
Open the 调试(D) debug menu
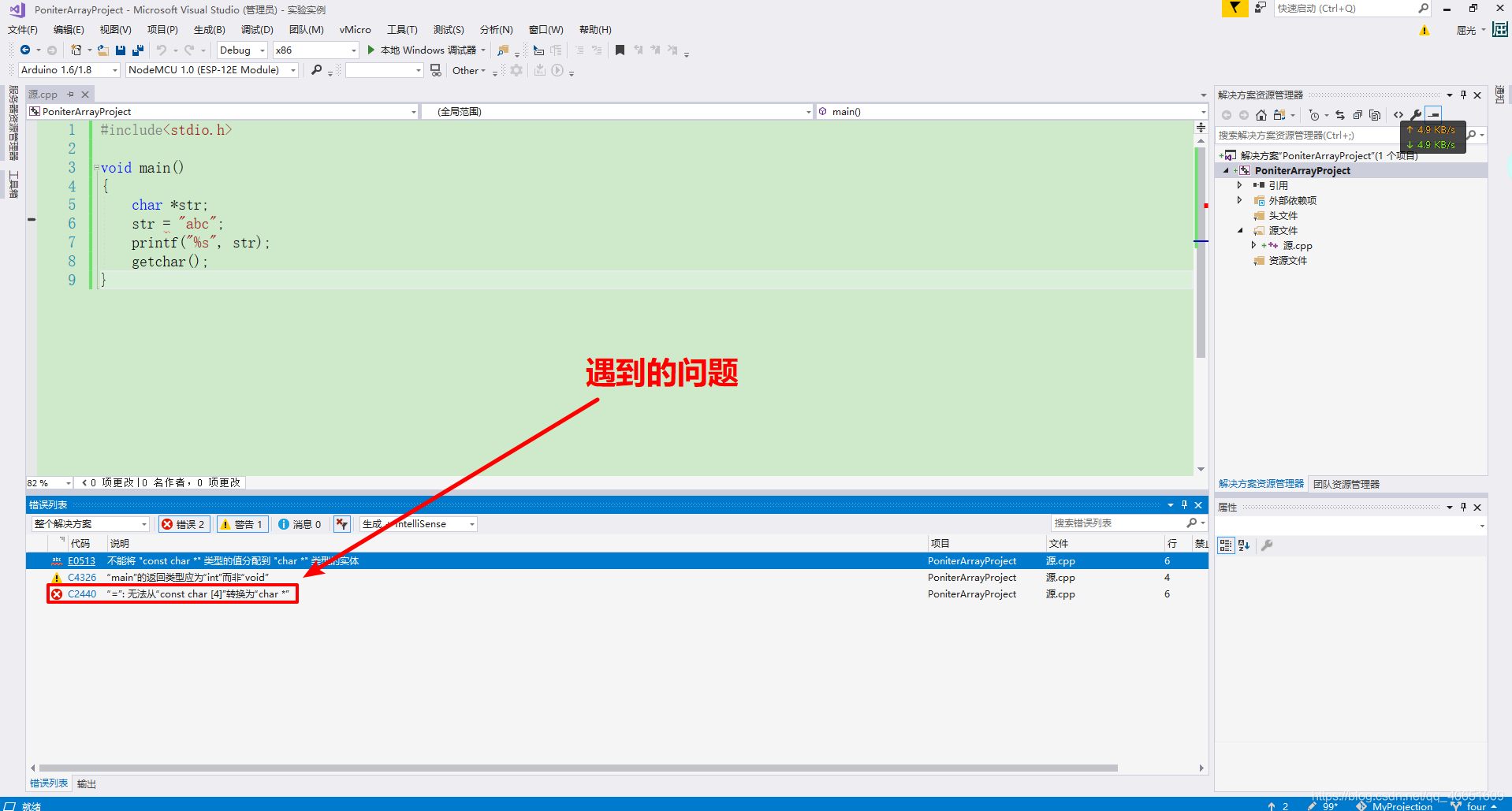257,30
